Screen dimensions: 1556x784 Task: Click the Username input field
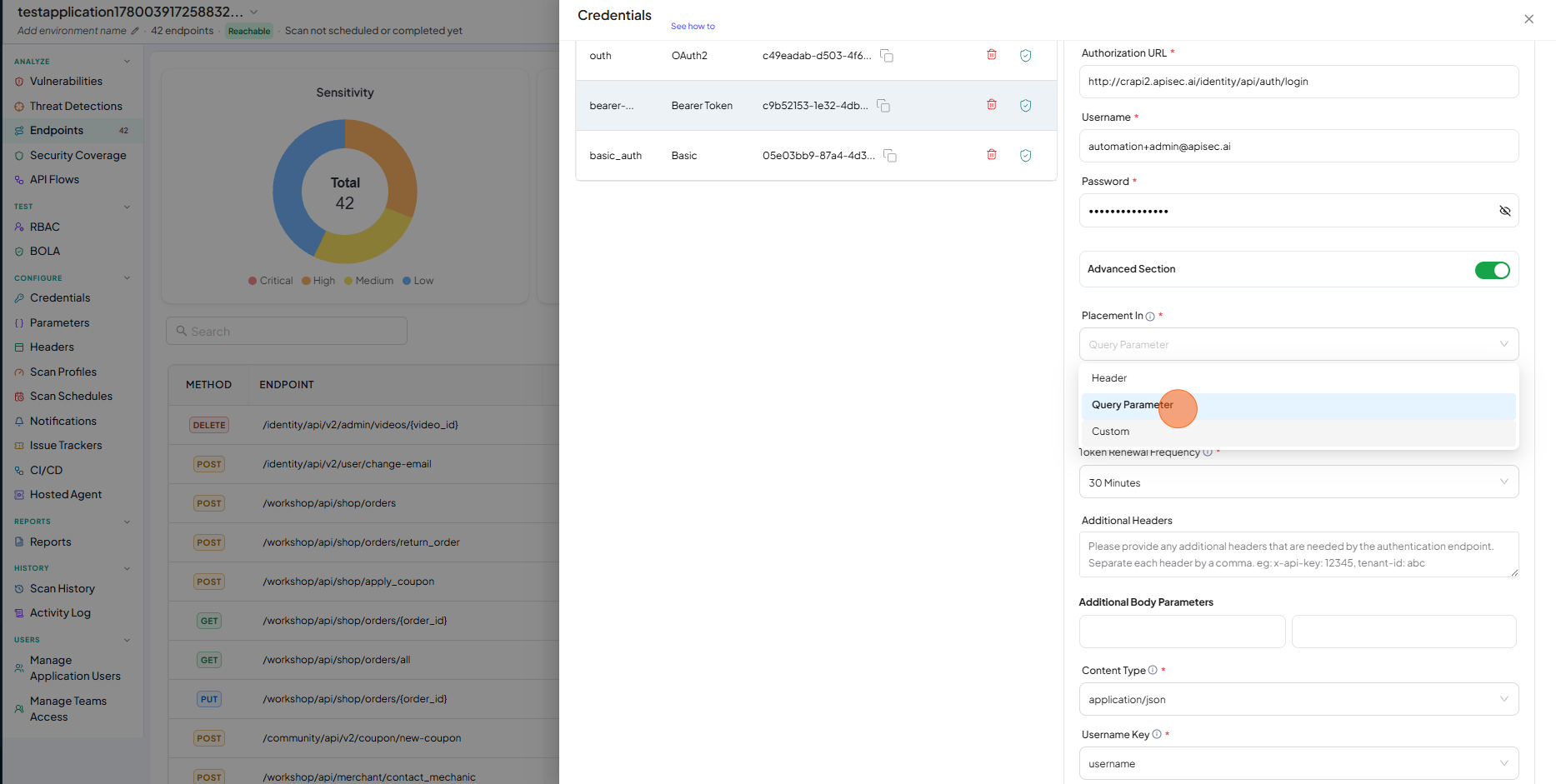coord(1298,146)
